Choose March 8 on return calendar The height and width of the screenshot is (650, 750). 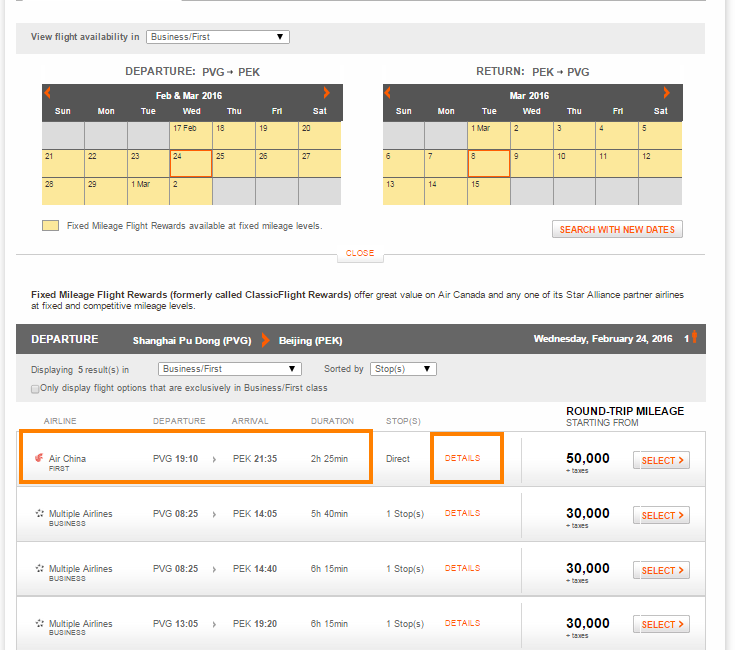pyautogui.click(x=488, y=163)
